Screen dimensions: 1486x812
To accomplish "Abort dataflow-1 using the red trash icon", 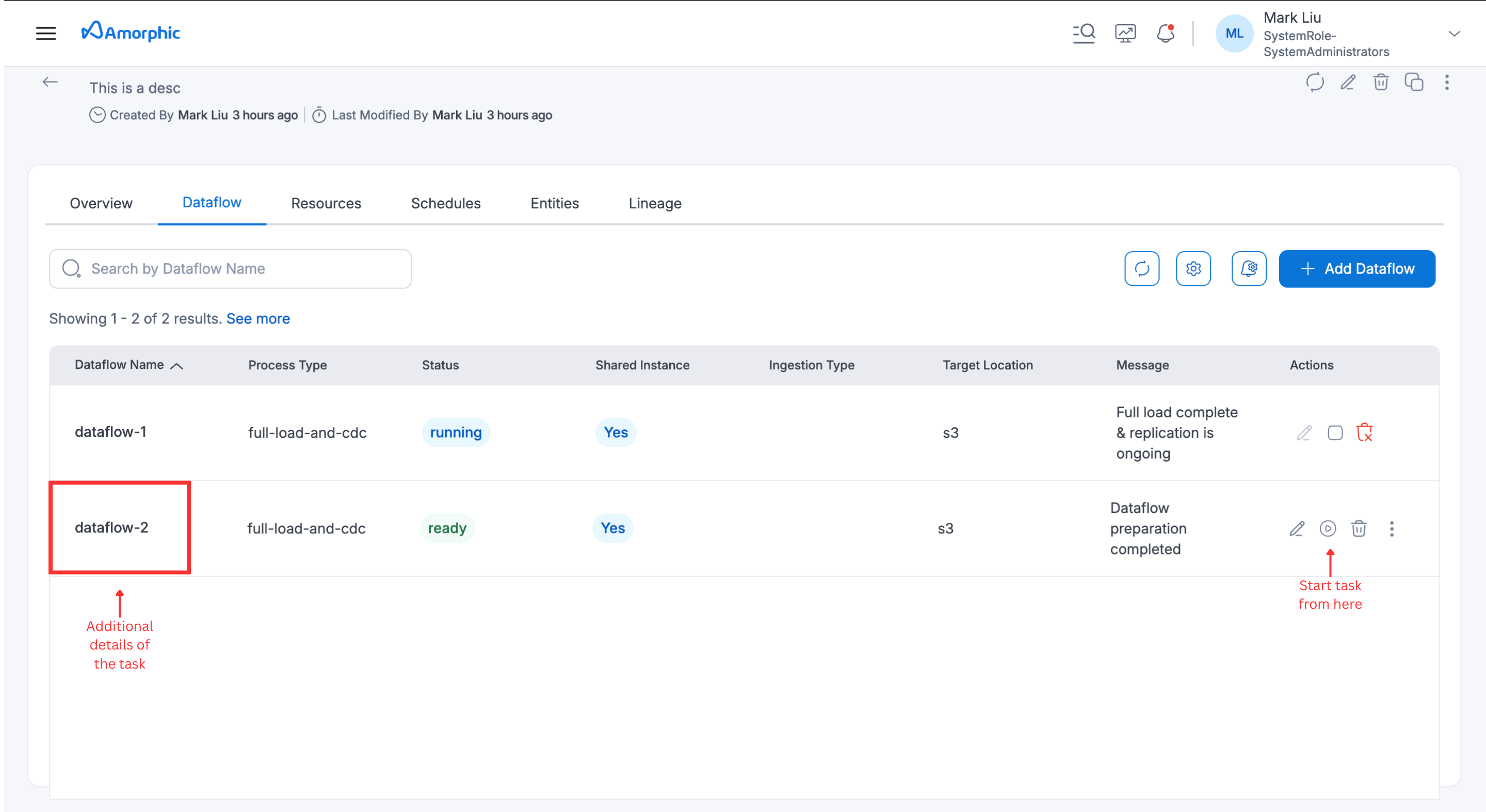I will pyautogui.click(x=1364, y=432).
